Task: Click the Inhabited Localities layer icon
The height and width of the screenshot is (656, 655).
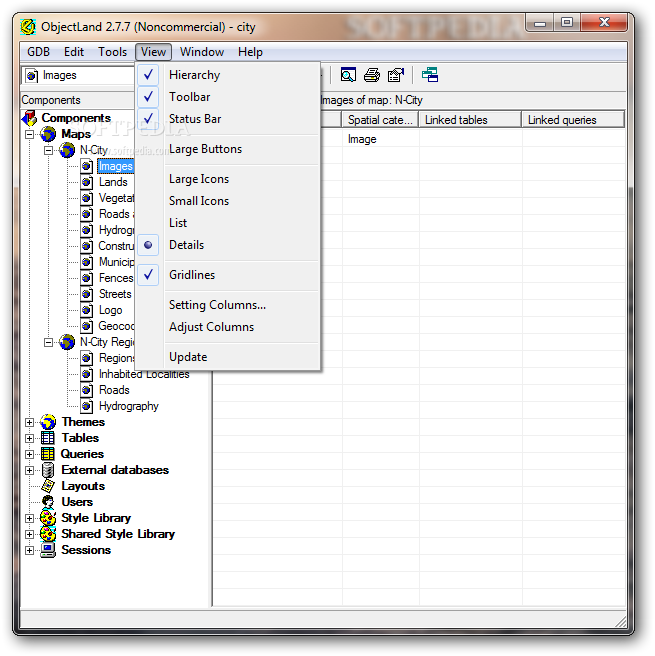Action: [x=87, y=374]
